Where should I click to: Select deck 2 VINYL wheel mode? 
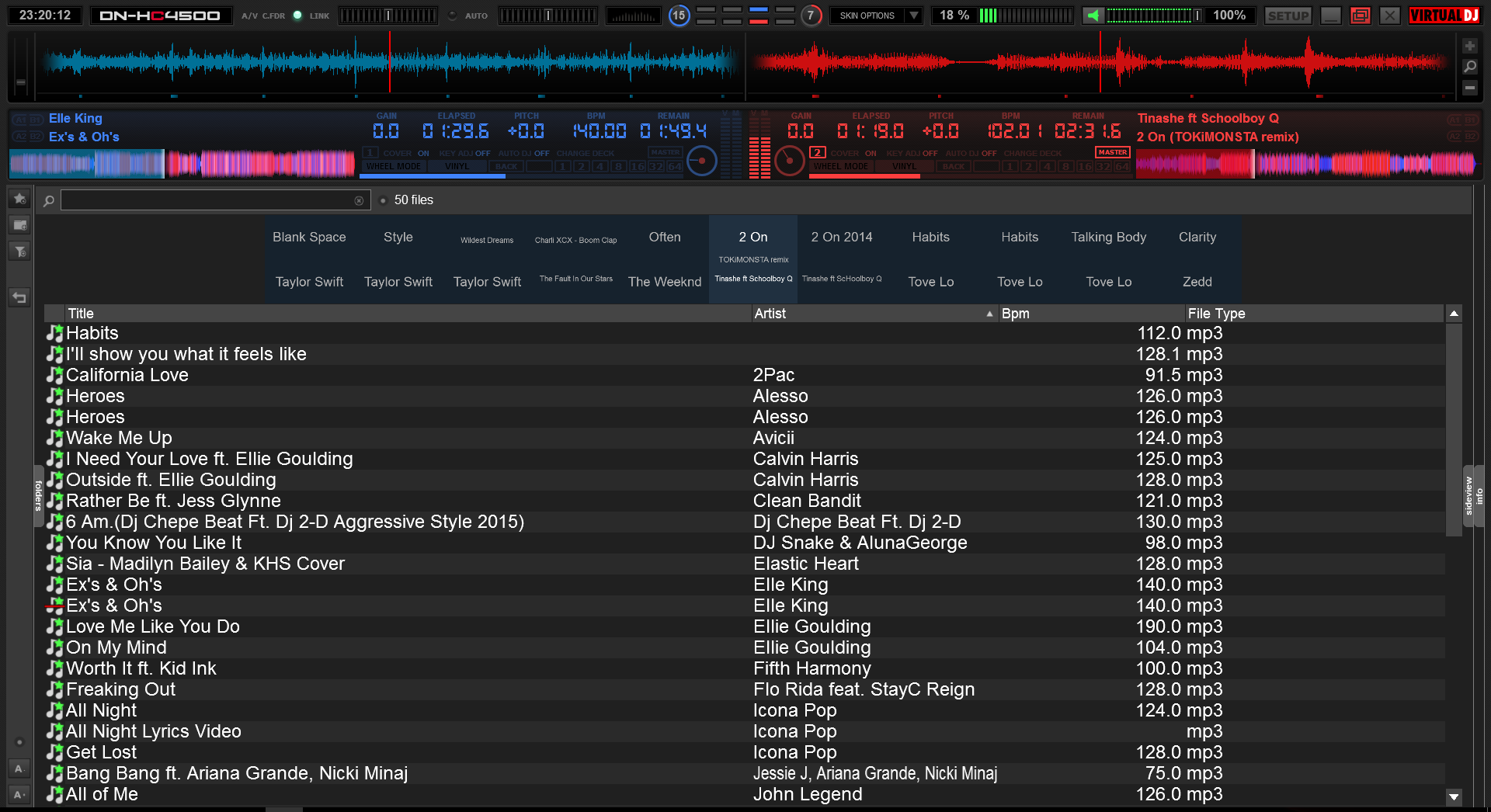904,166
